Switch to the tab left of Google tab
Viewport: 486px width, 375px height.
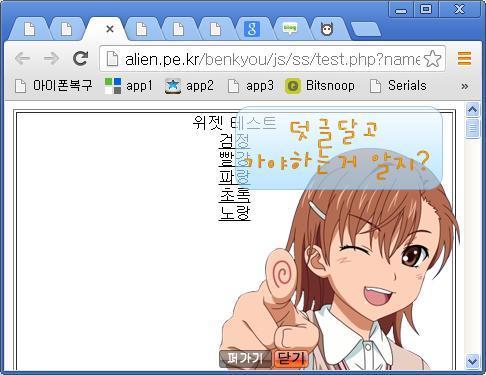216,29
